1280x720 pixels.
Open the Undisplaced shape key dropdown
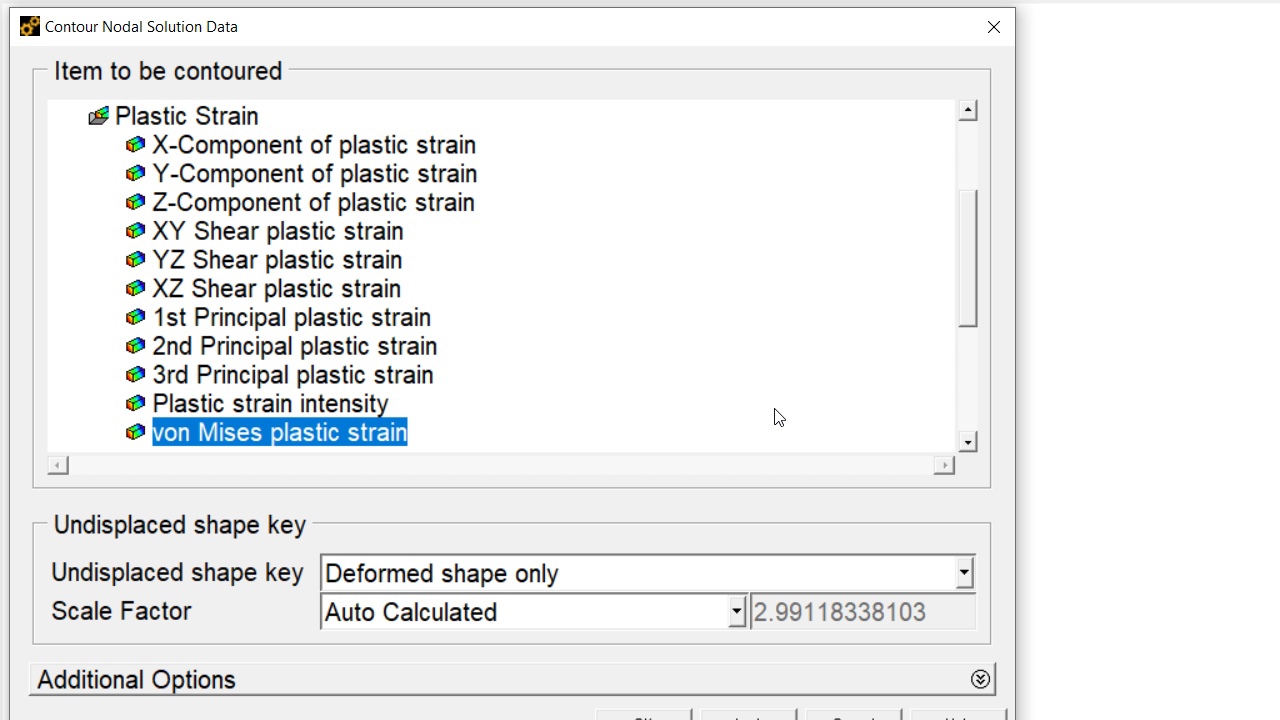click(963, 573)
